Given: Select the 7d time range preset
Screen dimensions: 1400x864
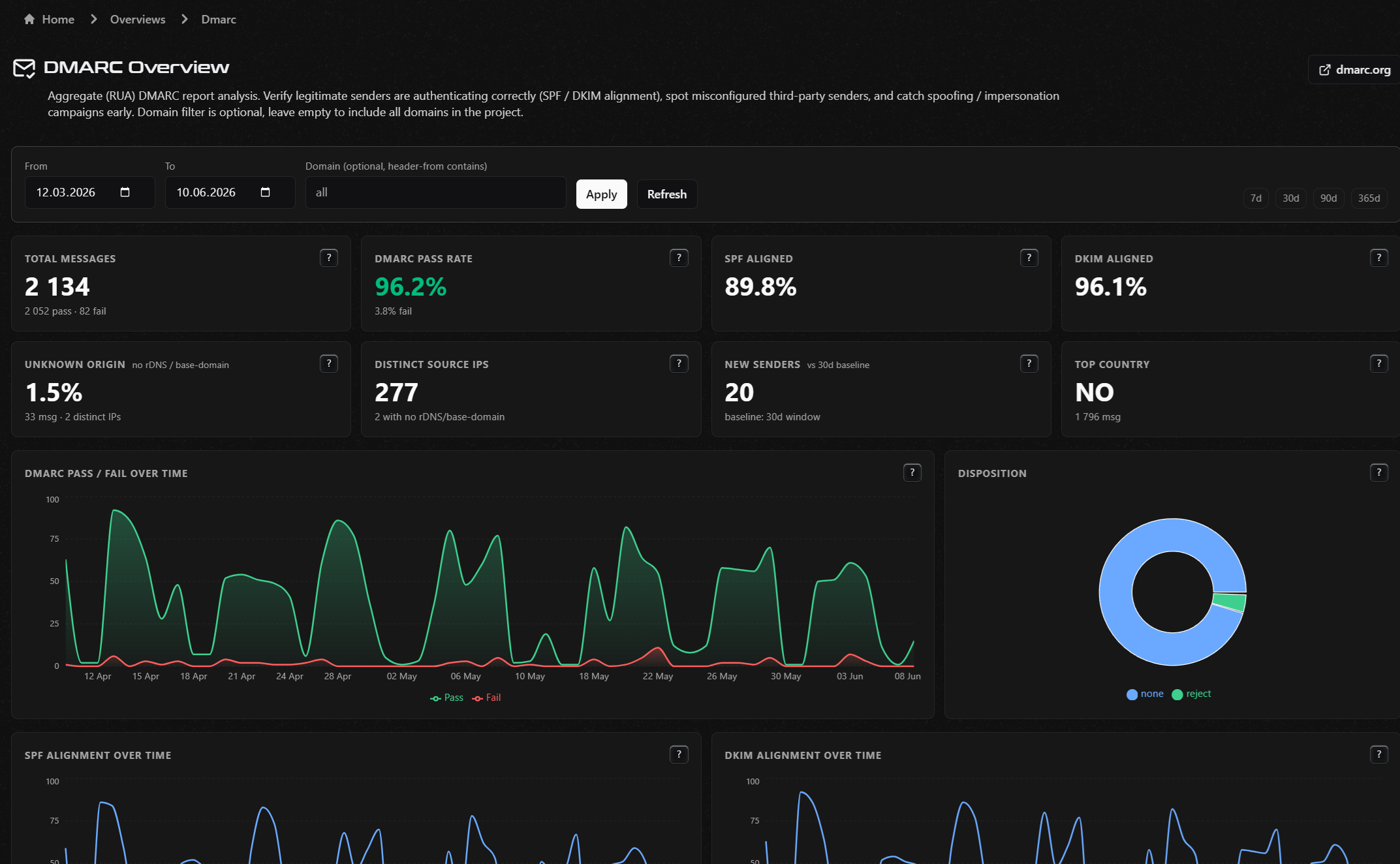Looking at the screenshot, I should (x=1256, y=198).
